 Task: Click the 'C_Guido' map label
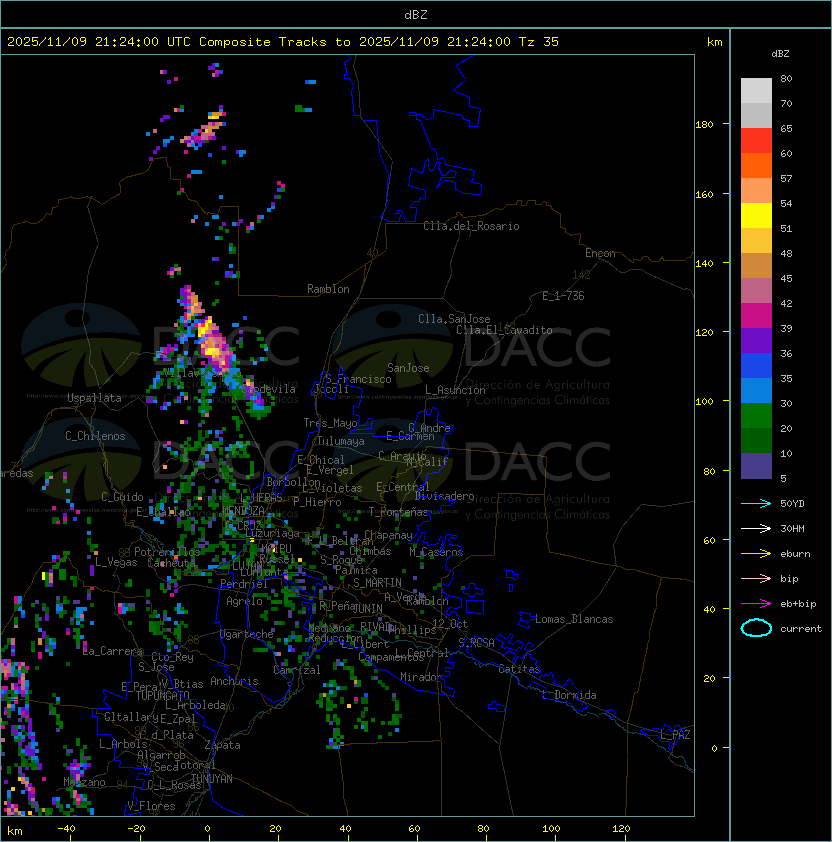[122, 497]
